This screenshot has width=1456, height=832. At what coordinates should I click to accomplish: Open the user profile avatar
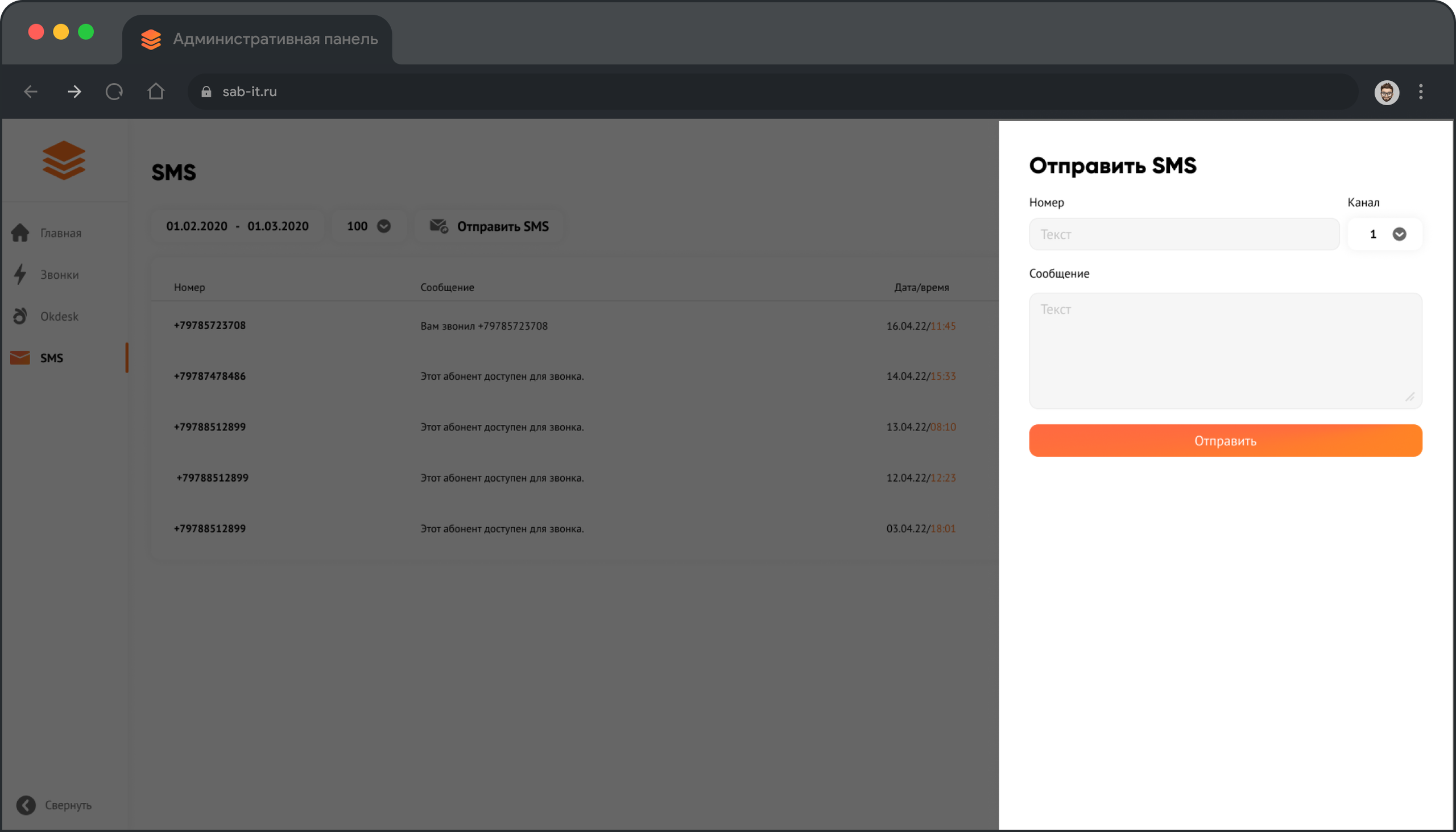pos(1386,92)
